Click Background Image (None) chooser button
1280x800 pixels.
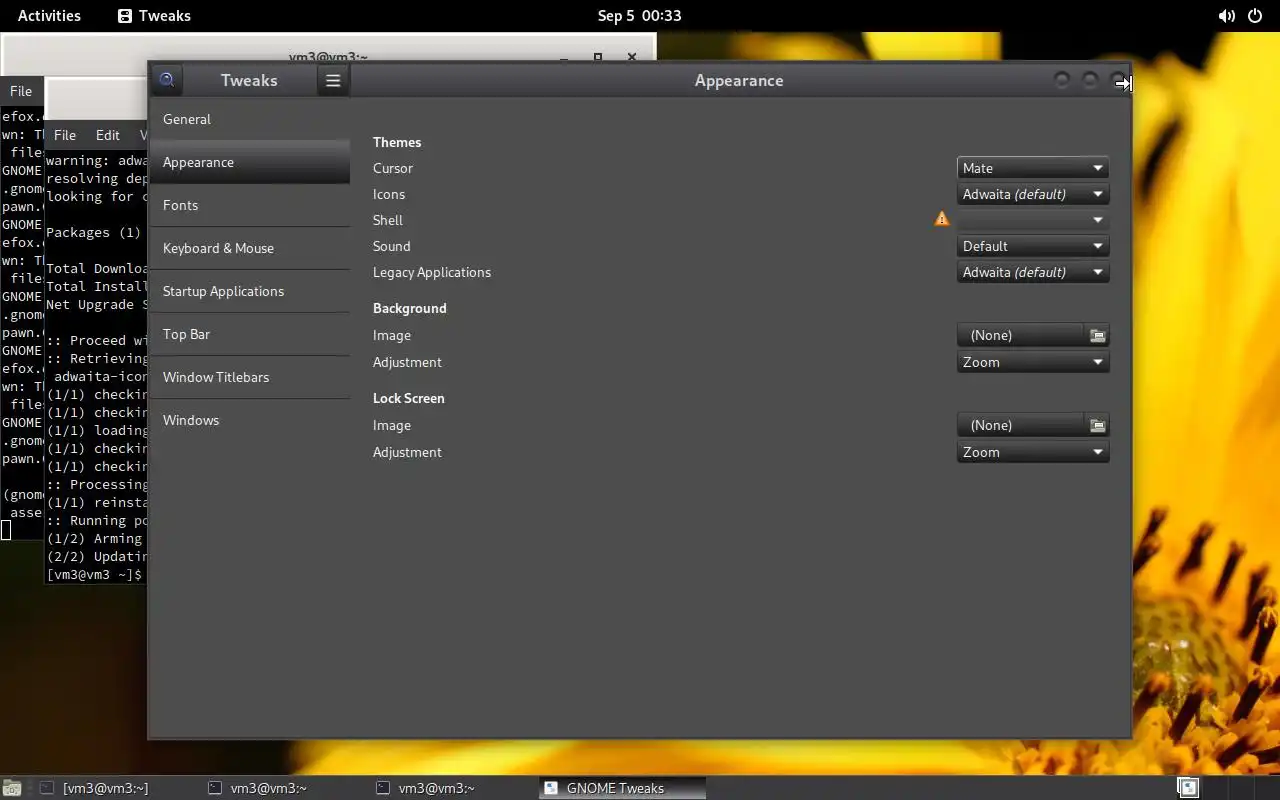[1021, 335]
